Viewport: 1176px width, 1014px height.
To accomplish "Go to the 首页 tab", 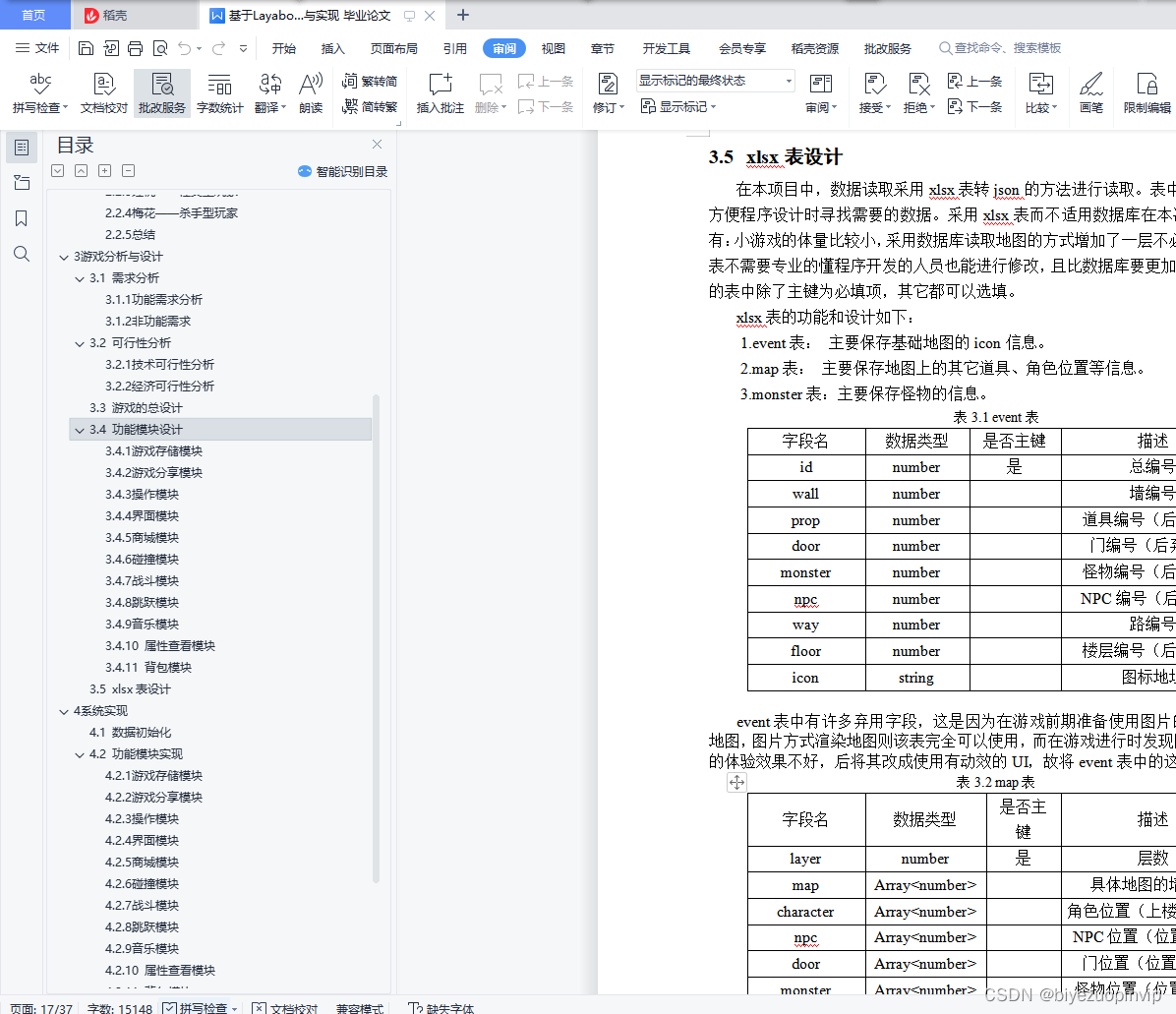I will tap(33, 15).
